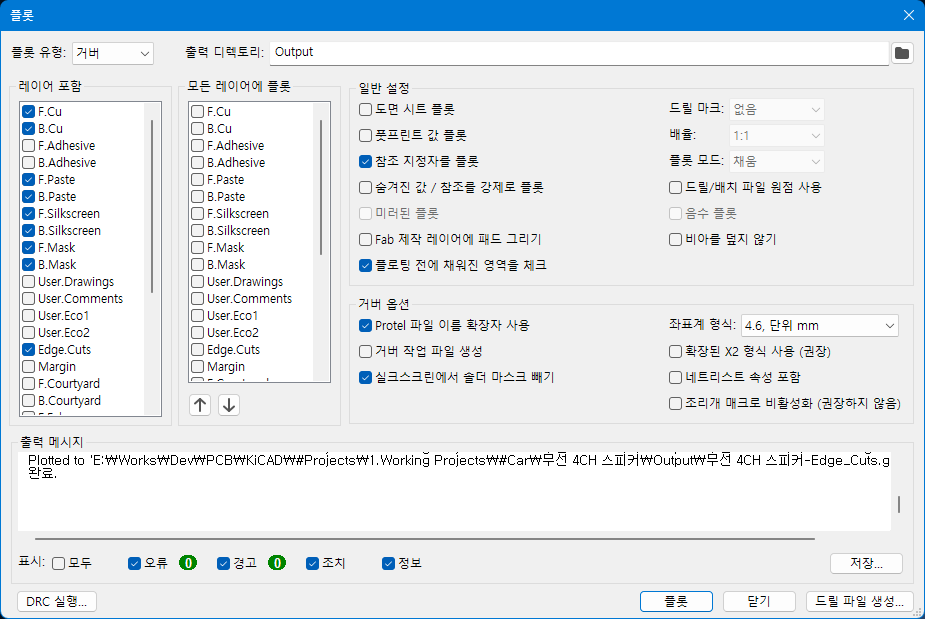Click the 플롯 button
This screenshot has height=619, width=925.
676,601
